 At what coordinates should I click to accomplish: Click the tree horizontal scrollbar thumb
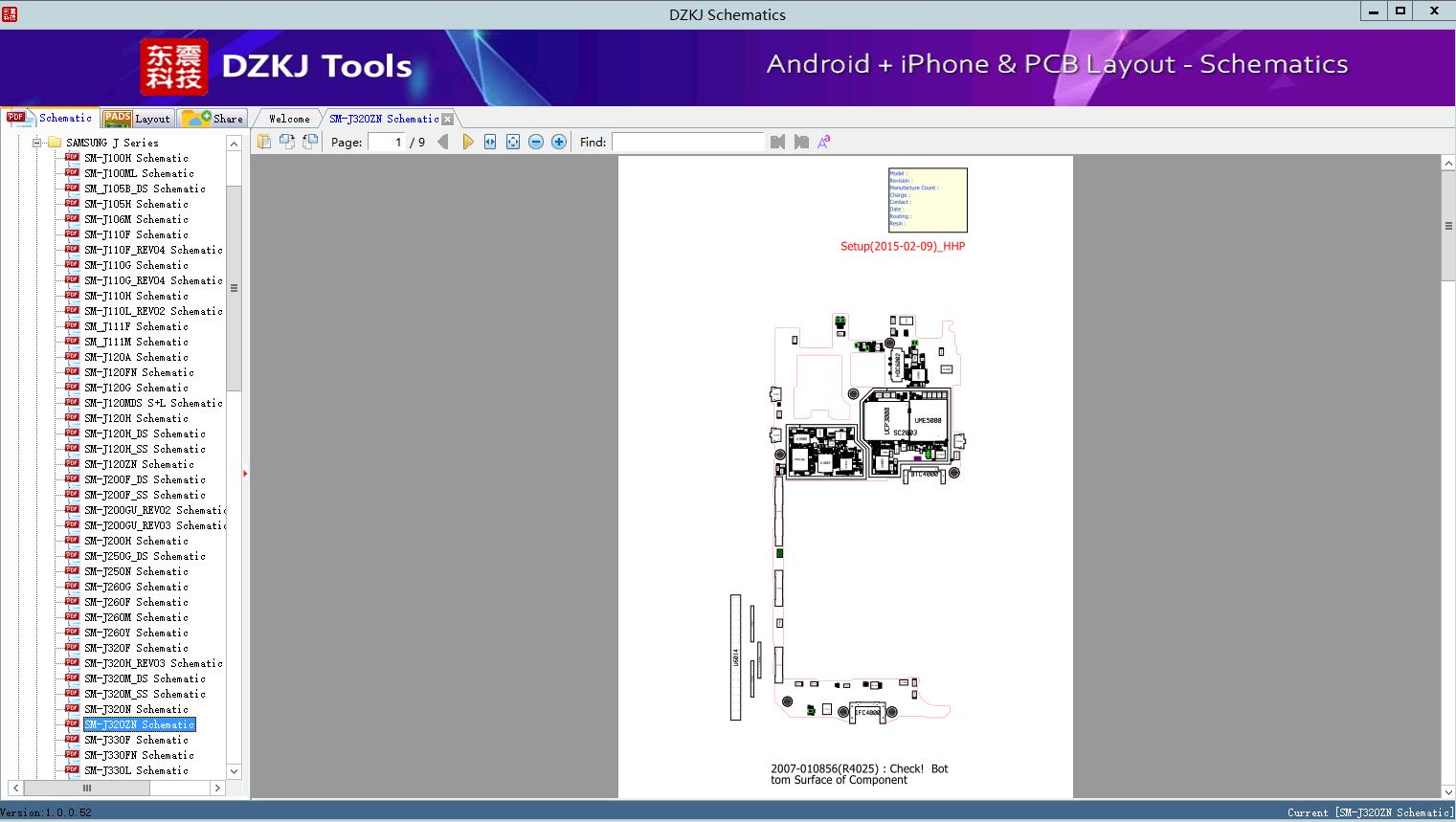[x=86, y=789]
